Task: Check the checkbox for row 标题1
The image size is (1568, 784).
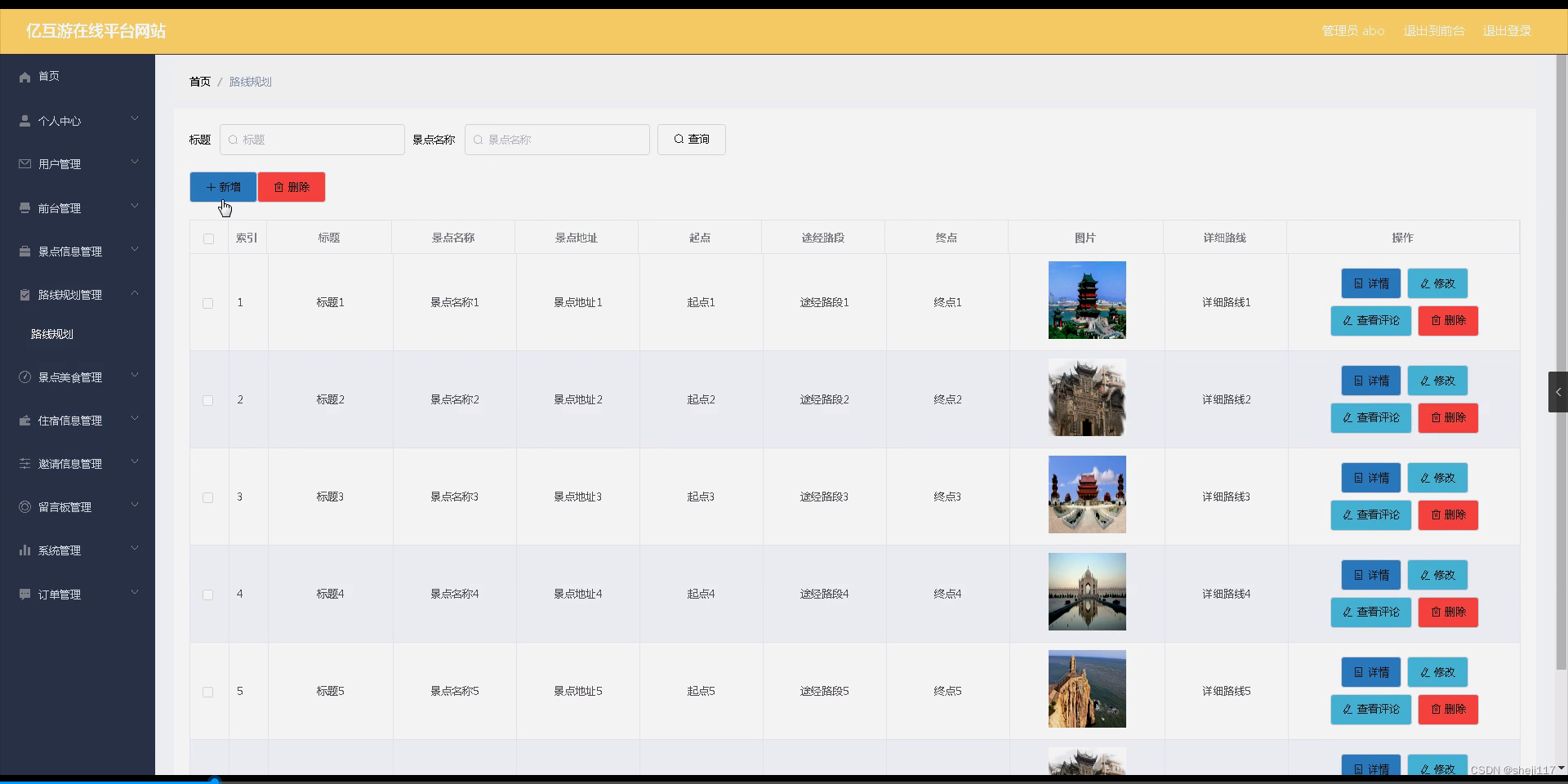Action: (208, 303)
